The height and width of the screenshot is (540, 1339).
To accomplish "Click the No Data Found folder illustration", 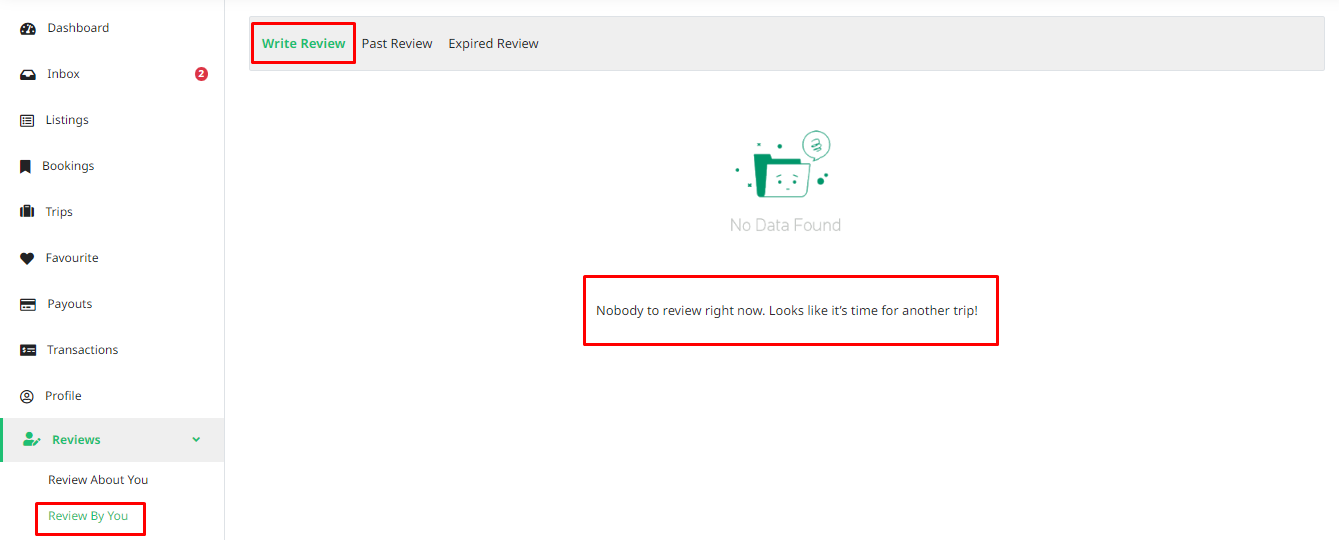I will coord(786,166).
